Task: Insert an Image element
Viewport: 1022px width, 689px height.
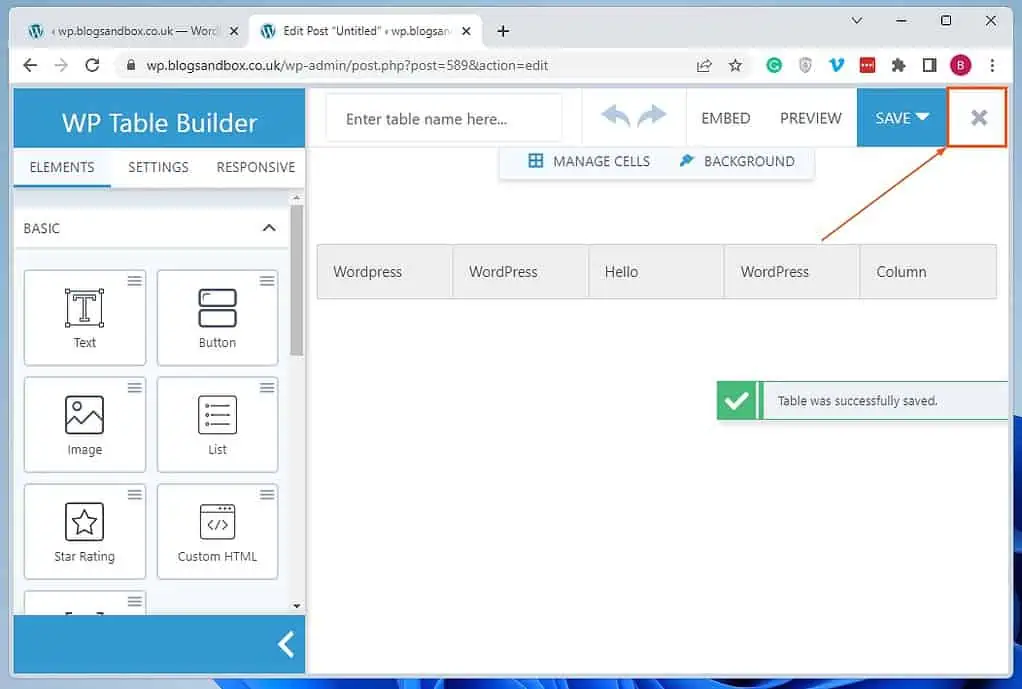Action: [x=85, y=424]
